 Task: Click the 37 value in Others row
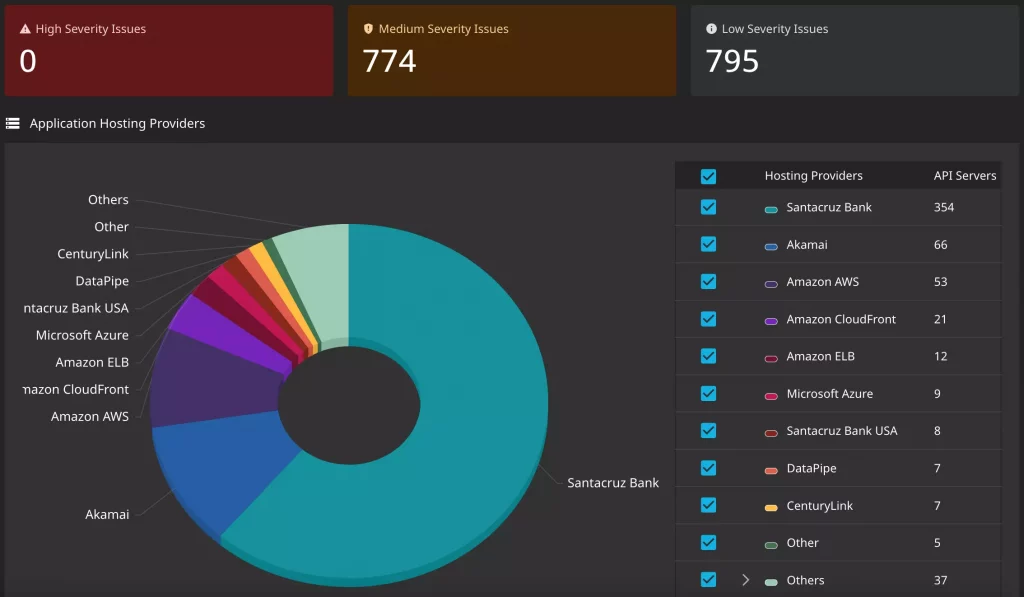[x=940, y=580]
